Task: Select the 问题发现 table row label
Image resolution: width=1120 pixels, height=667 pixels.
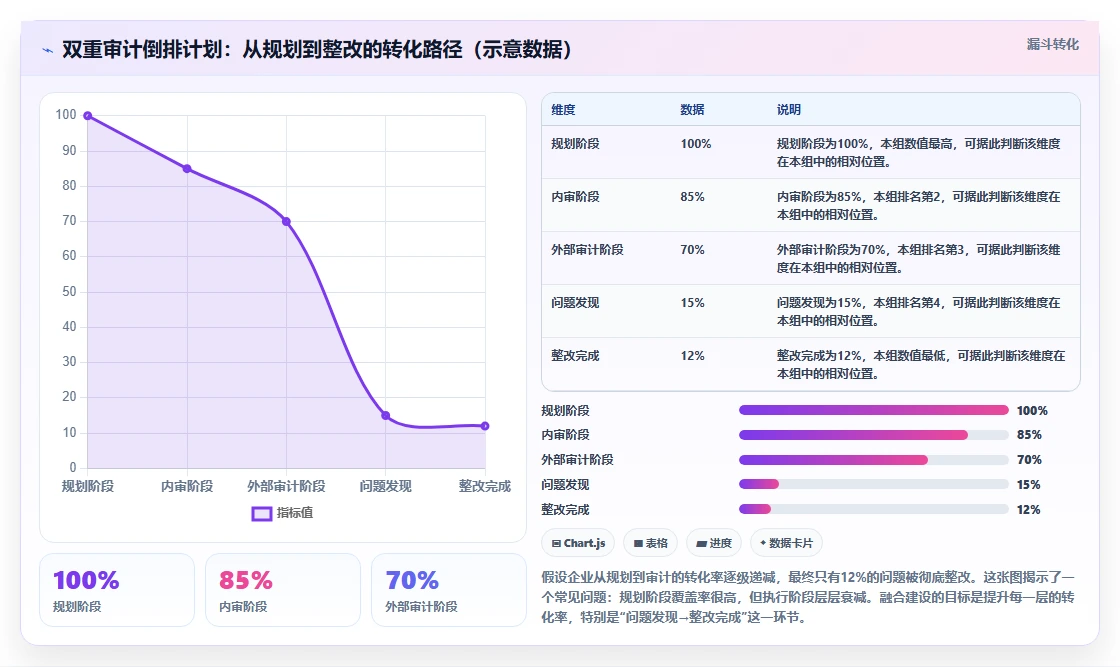Action: coord(575,303)
